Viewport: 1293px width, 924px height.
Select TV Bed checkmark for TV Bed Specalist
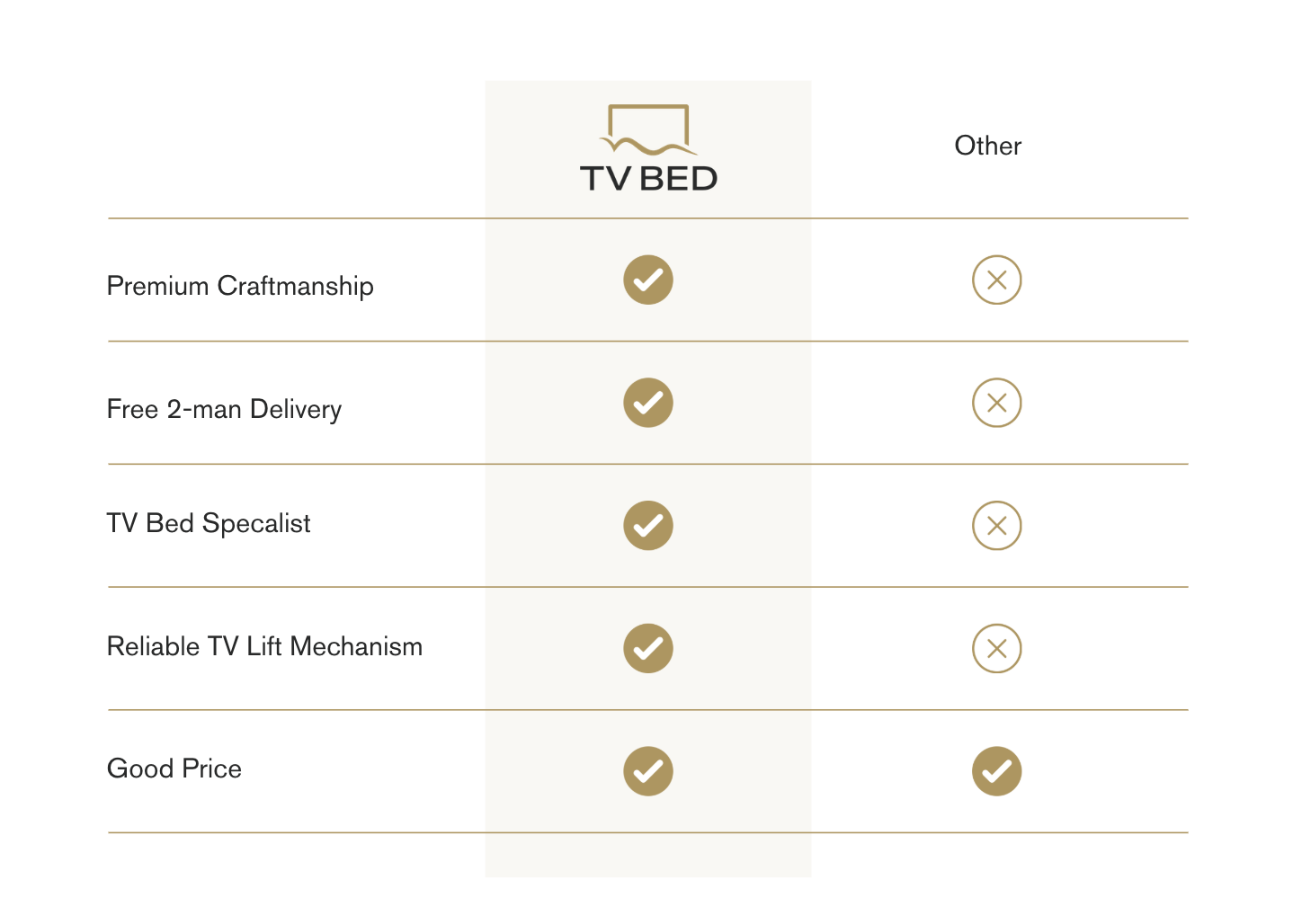click(648, 526)
